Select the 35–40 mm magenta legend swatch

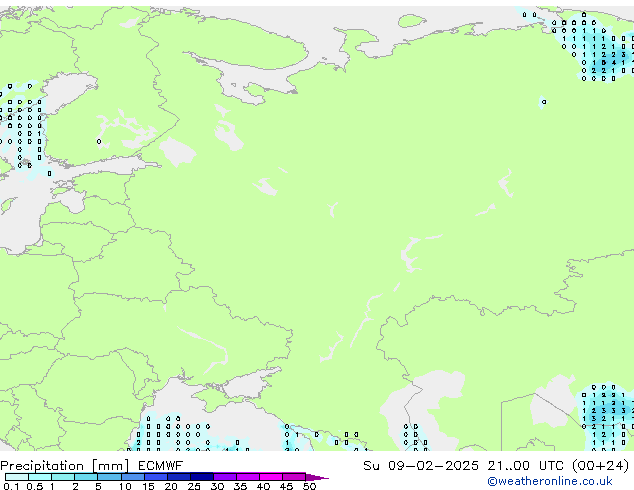pyautogui.click(x=247, y=477)
